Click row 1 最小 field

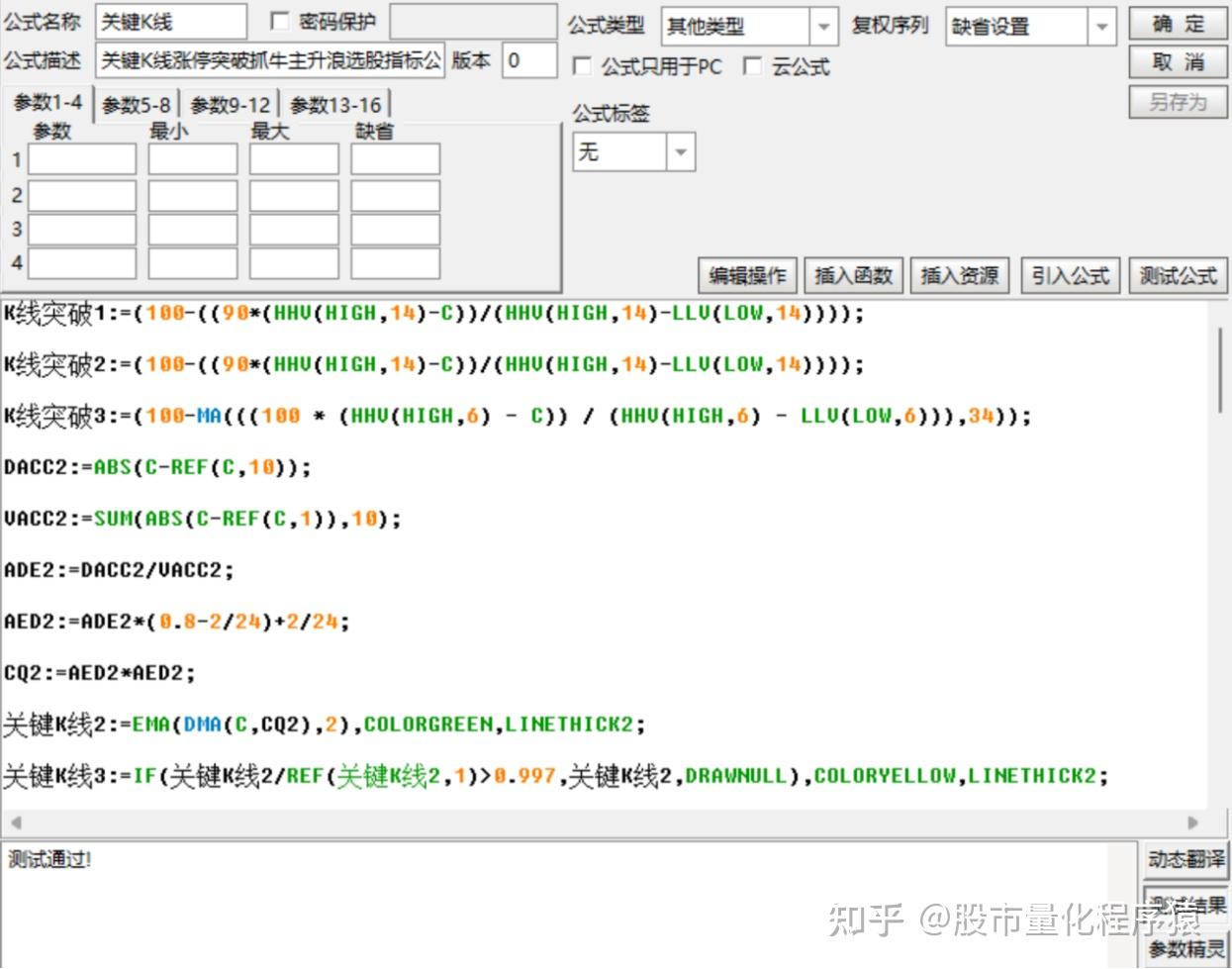click(x=193, y=159)
